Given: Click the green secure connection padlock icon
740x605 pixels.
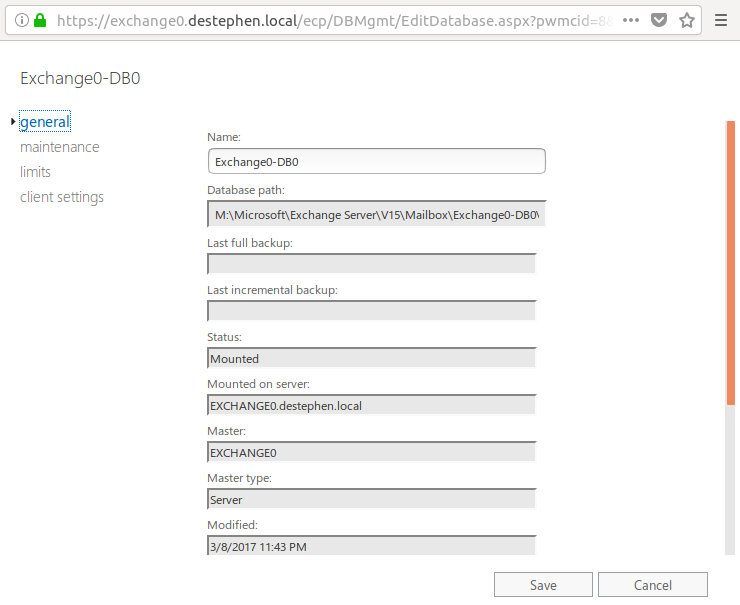Looking at the screenshot, I should [41, 20].
